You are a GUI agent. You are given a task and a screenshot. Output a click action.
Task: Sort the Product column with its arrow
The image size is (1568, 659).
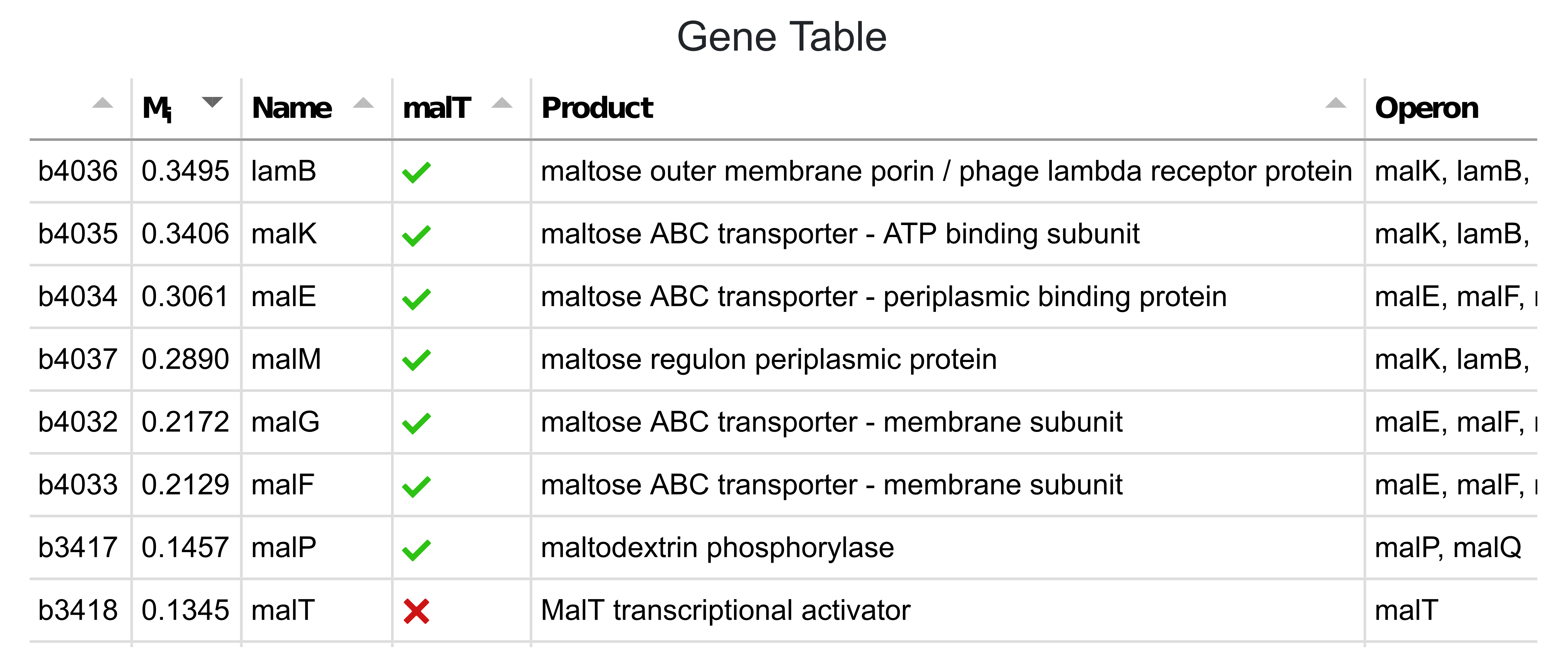[x=1336, y=103]
